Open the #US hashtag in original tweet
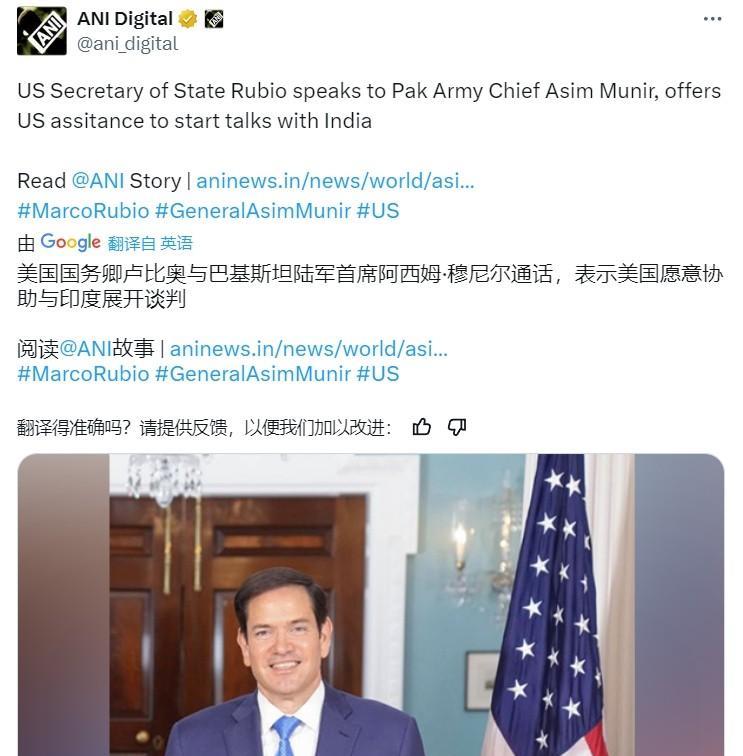The height and width of the screenshot is (756, 743). (x=378, y=211)
